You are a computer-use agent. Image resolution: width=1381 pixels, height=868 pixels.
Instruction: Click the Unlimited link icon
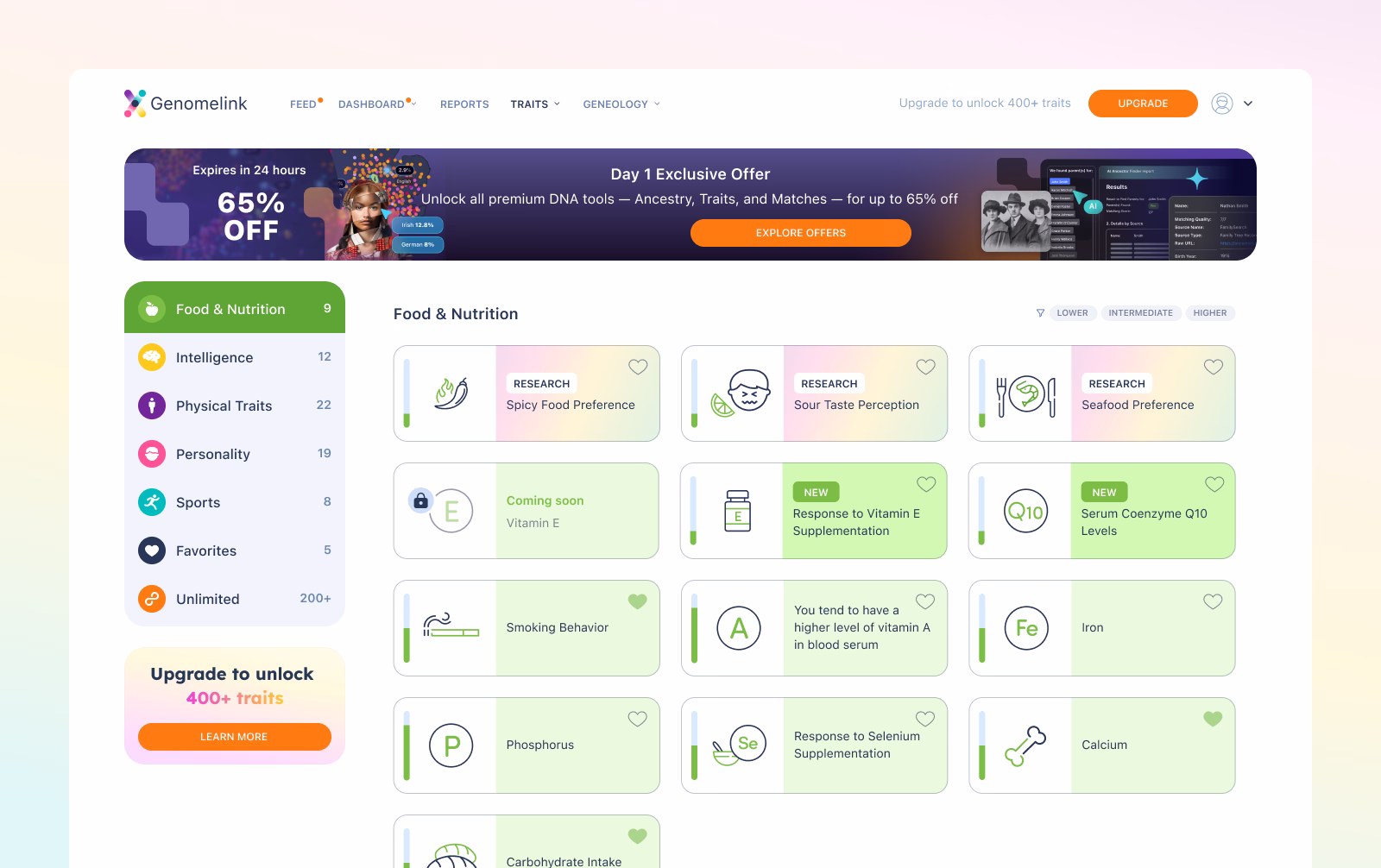[x=152, y=599]
